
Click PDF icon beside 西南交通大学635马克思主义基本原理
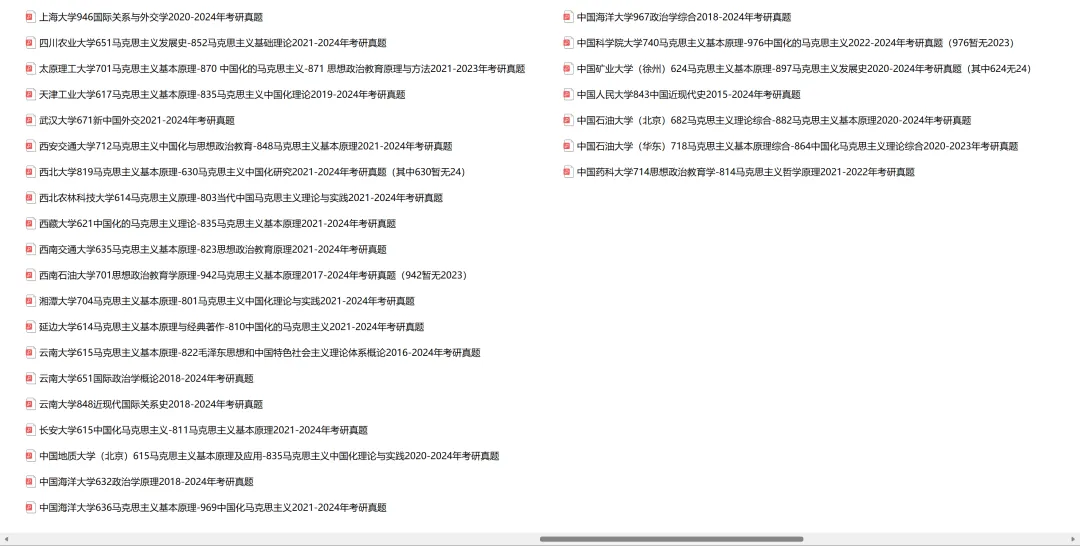(30, 249)
